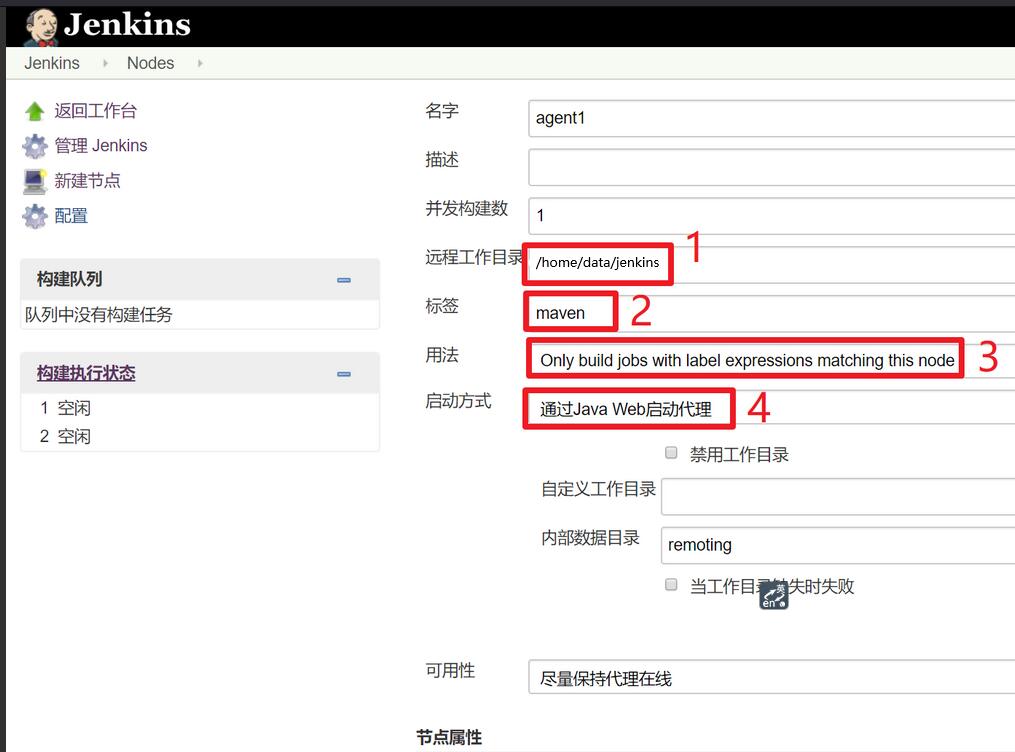The width and height of the screenshot is (1015, 752).
Task: Click 队列中没有构建任务 text
Action: (98, 315)
